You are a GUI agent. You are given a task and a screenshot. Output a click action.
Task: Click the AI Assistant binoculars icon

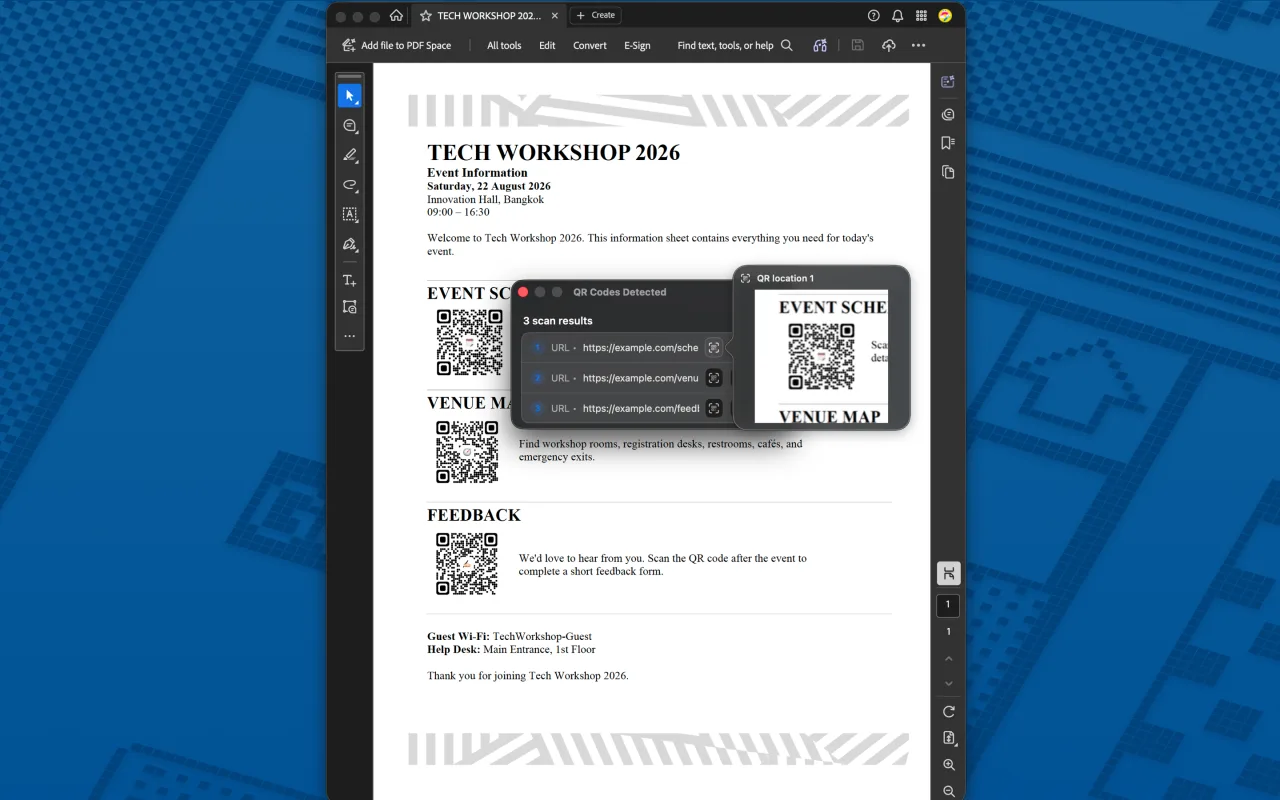820,45
